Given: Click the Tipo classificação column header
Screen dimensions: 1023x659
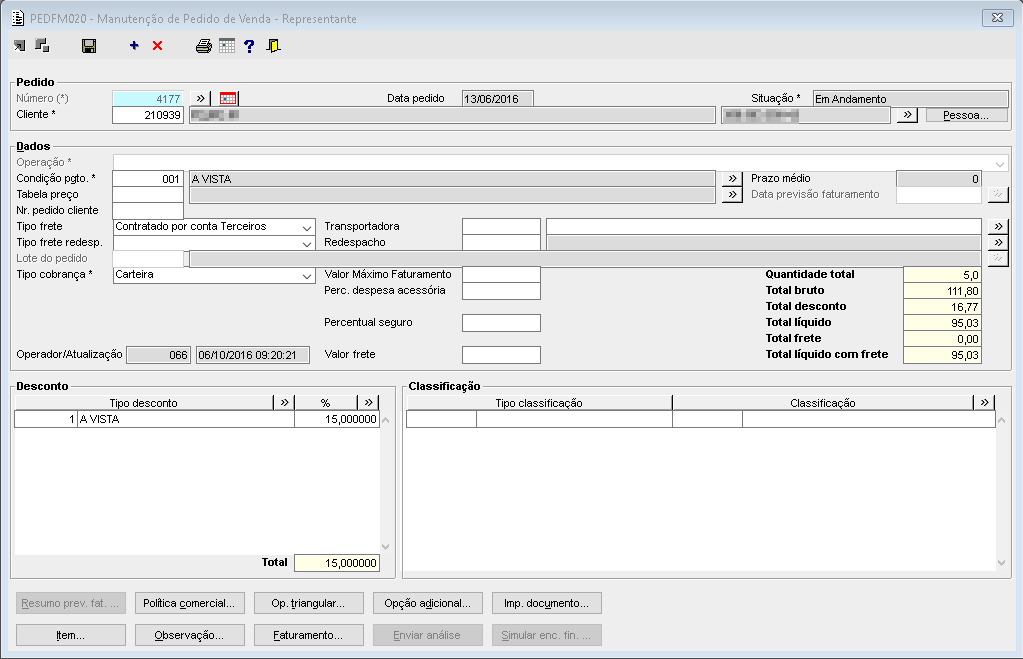Looking at the screenshot, I should click(x=539, y=403).
